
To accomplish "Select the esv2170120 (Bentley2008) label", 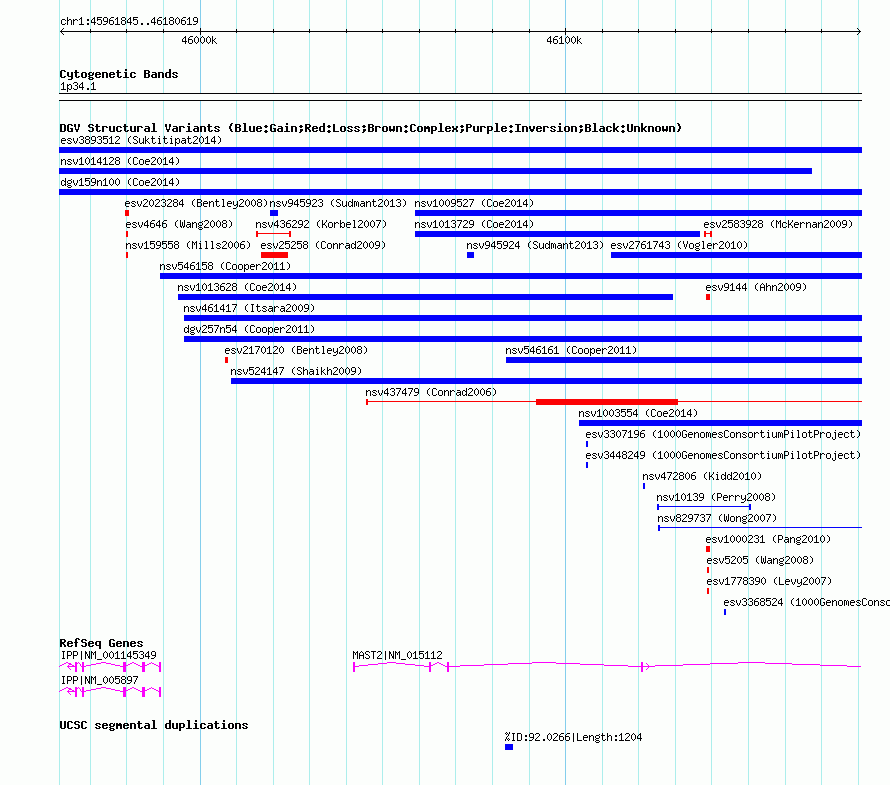I will [296, 350].
